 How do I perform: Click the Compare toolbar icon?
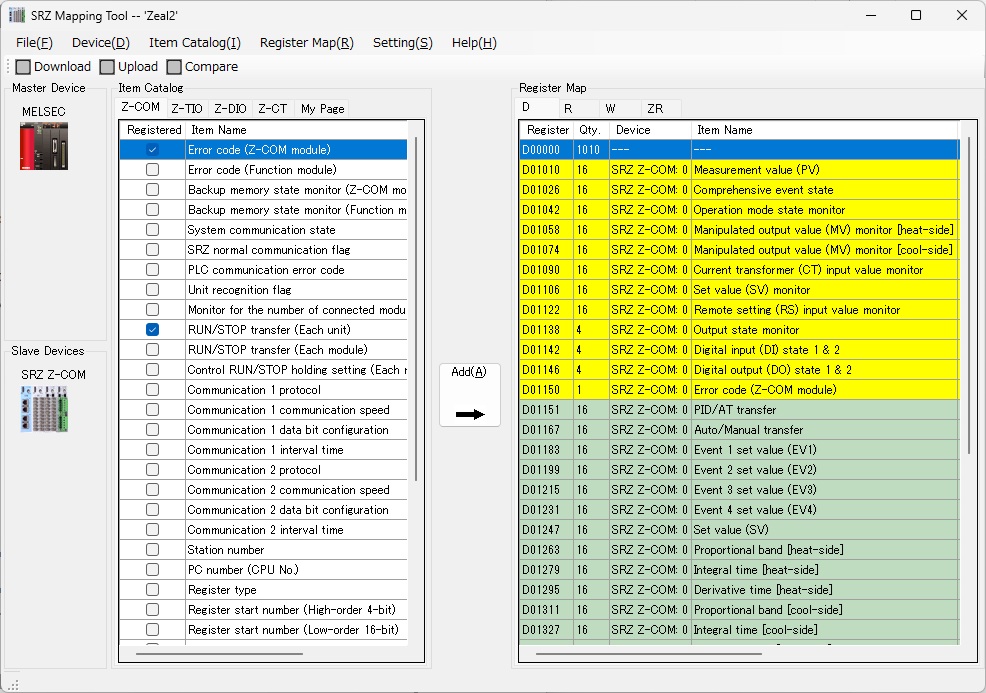tap(174, 67)
